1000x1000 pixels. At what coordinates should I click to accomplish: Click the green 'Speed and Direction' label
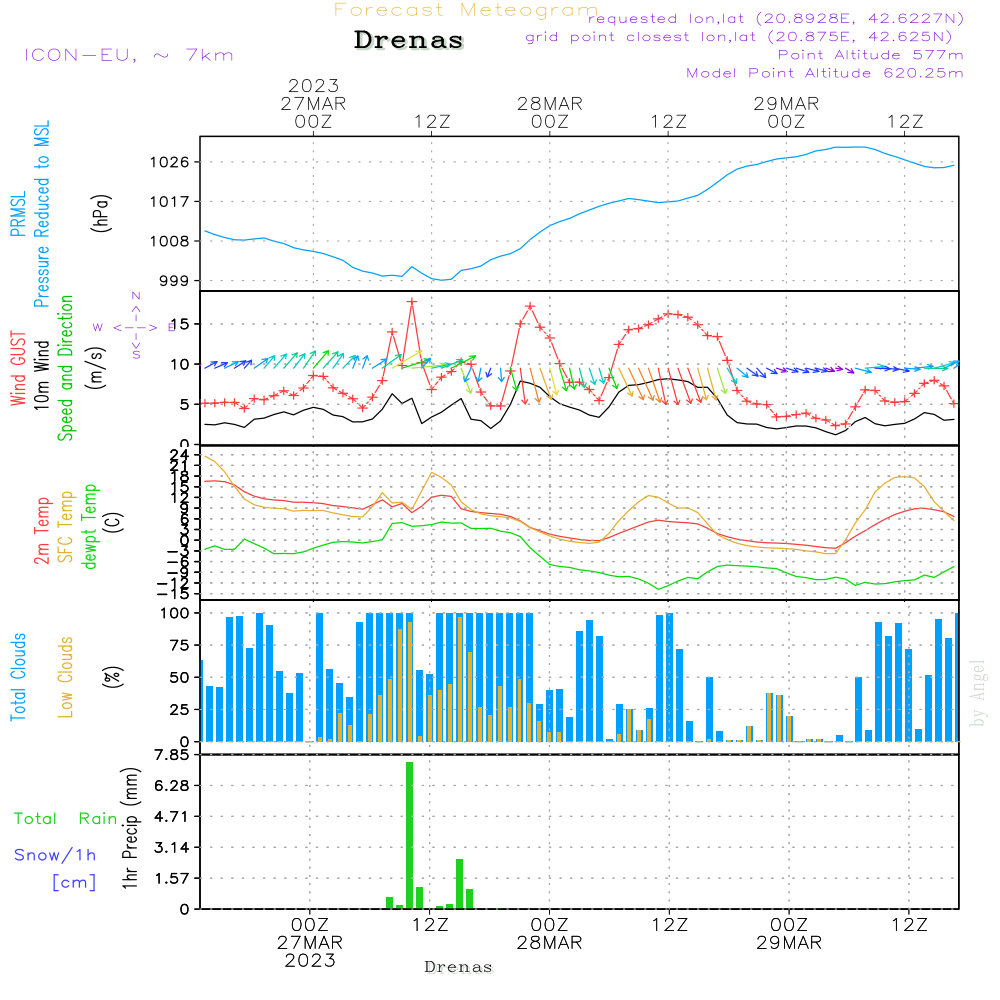[66, 368]
